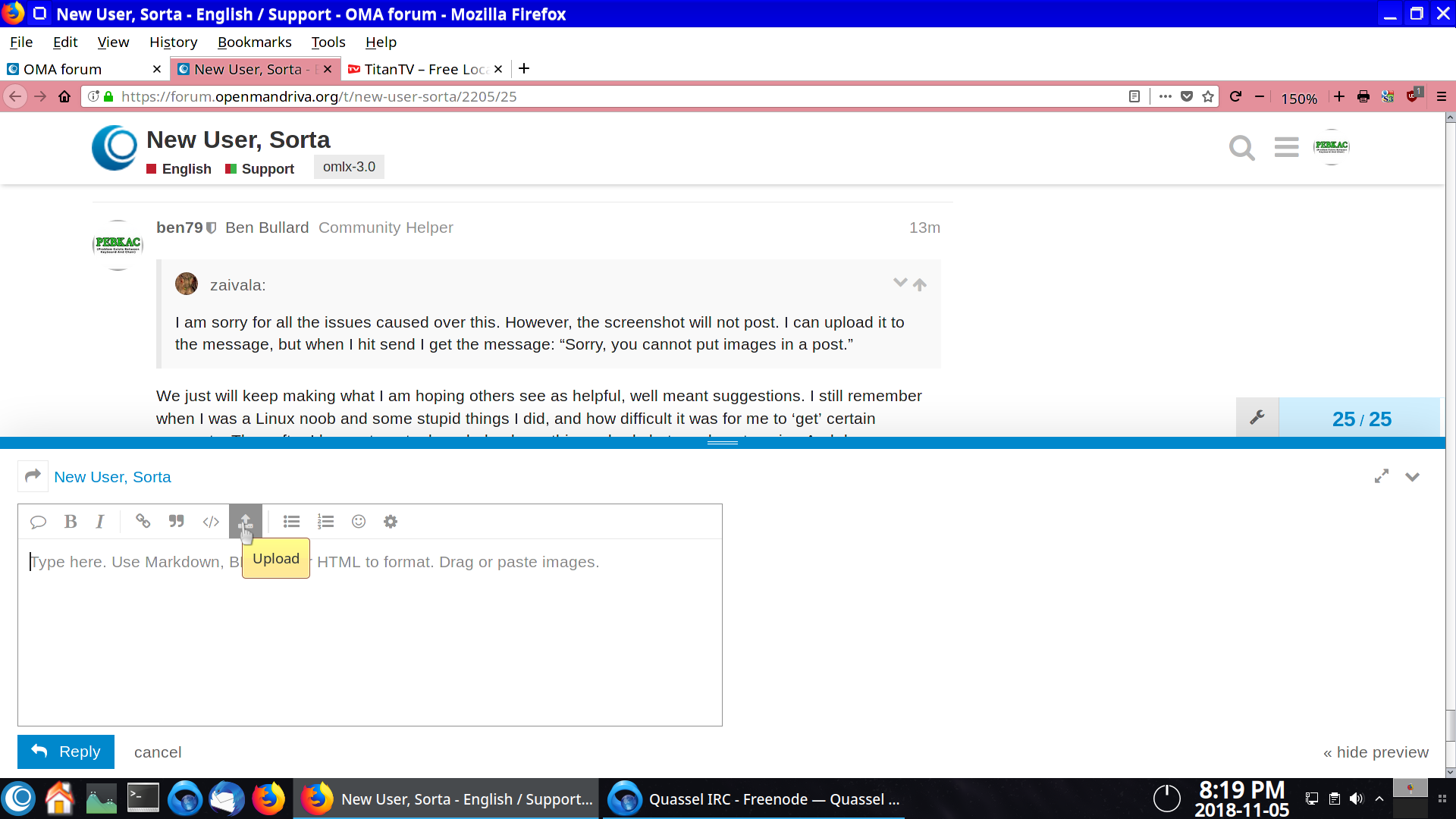Viewport: 1456px width, 819px height.
Task: Collapse the reply composer panel
Action: [1412, 477]
